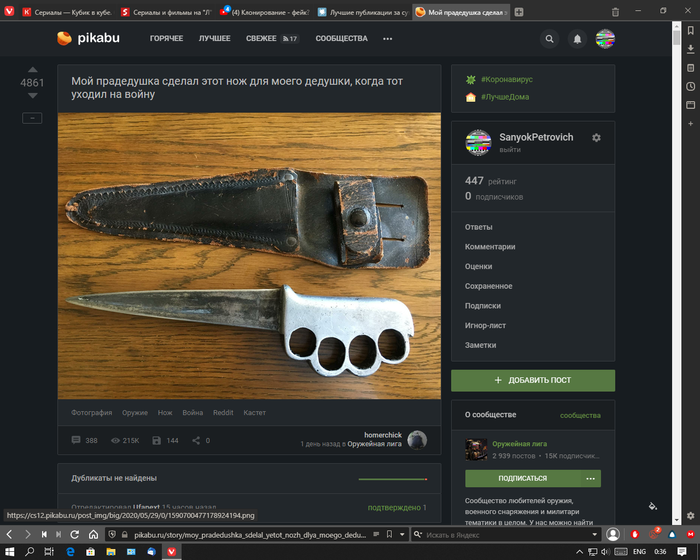
Task: Open the tracker blocker shield icon
Action: pos(112,534)
